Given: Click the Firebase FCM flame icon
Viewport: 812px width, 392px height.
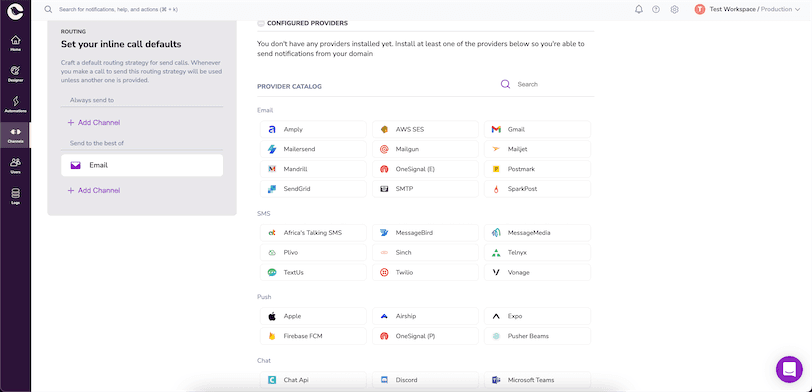Looking at the screenshot, I should pyautogui.click(x=272, y=336).
